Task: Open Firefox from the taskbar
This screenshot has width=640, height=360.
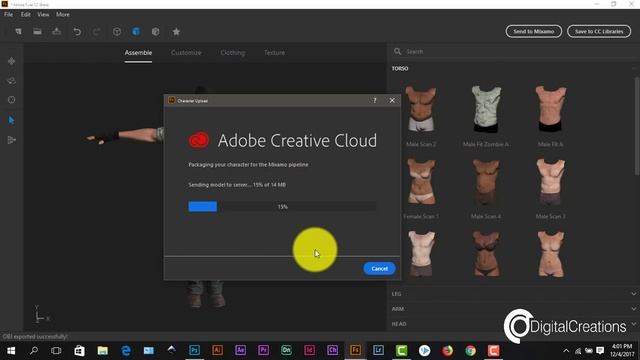Action: click(448, 351)
